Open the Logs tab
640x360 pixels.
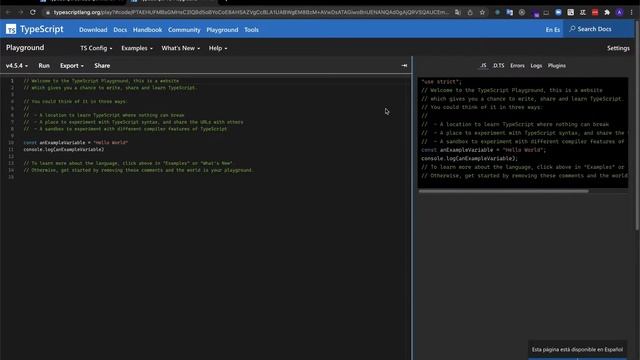tap(536, 66)
